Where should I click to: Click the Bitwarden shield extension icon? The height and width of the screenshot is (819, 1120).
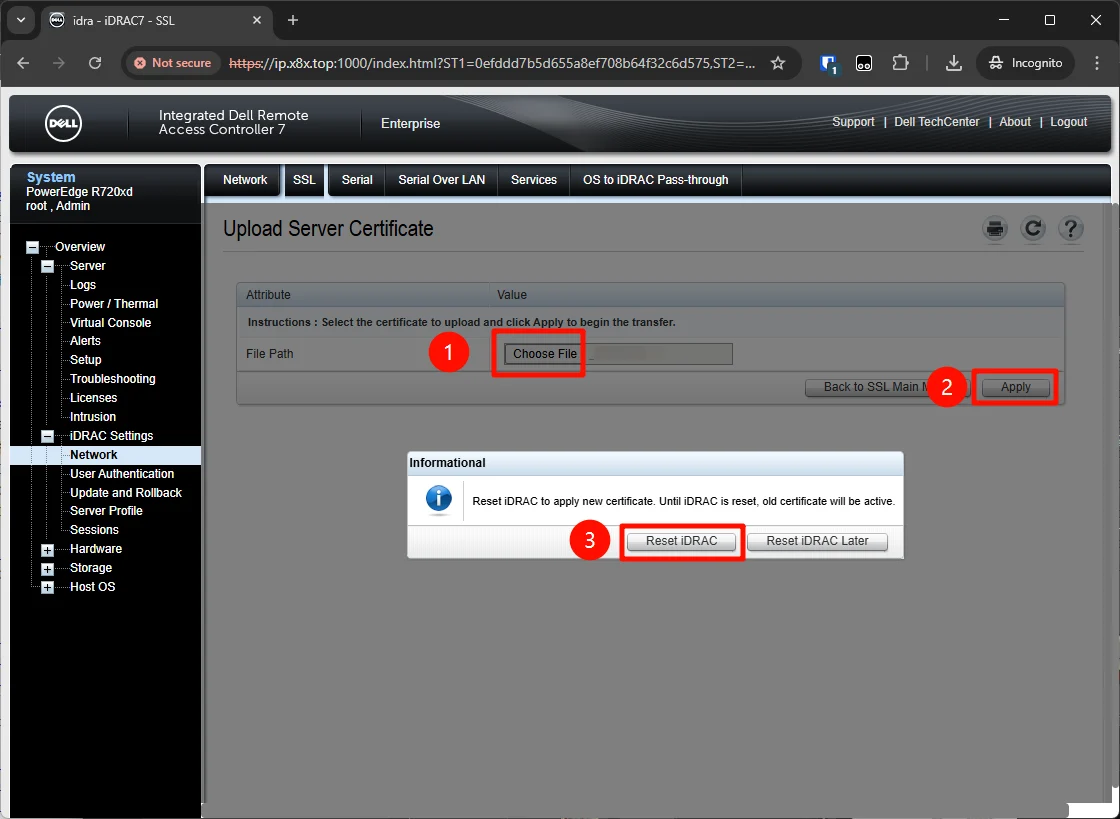pos(829,64)
